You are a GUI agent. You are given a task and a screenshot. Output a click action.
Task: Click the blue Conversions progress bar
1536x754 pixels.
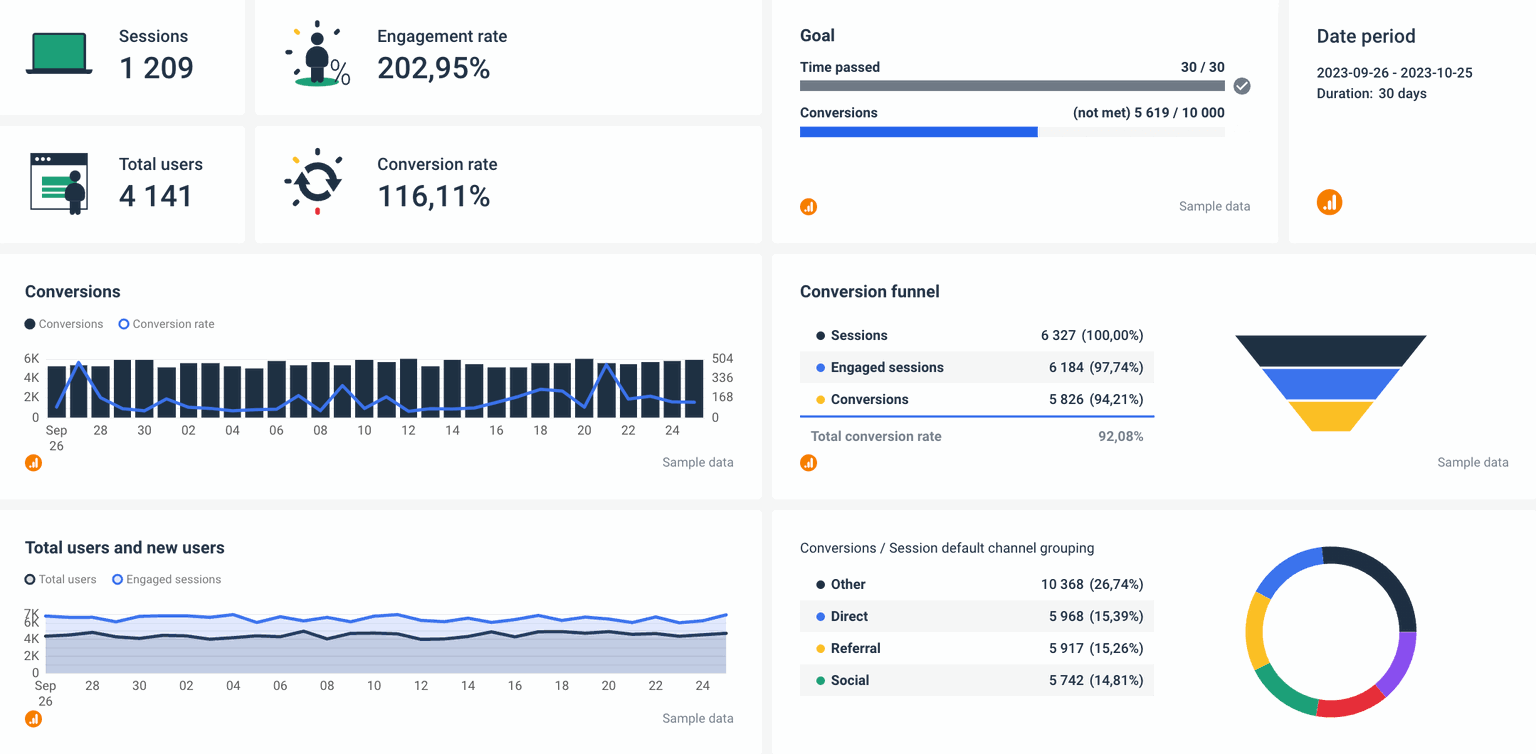(x=918, y=131)
